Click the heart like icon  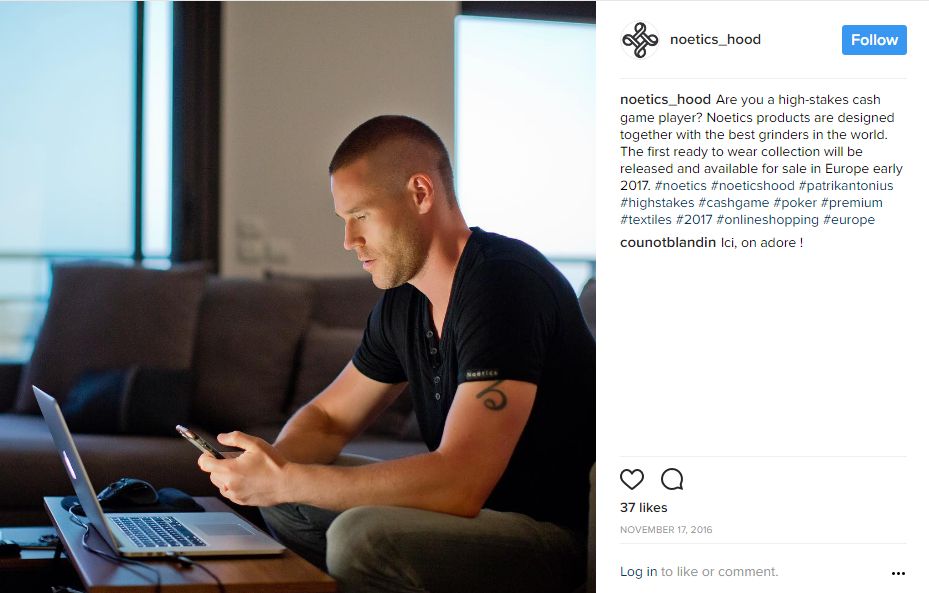(x=632, y=479)
